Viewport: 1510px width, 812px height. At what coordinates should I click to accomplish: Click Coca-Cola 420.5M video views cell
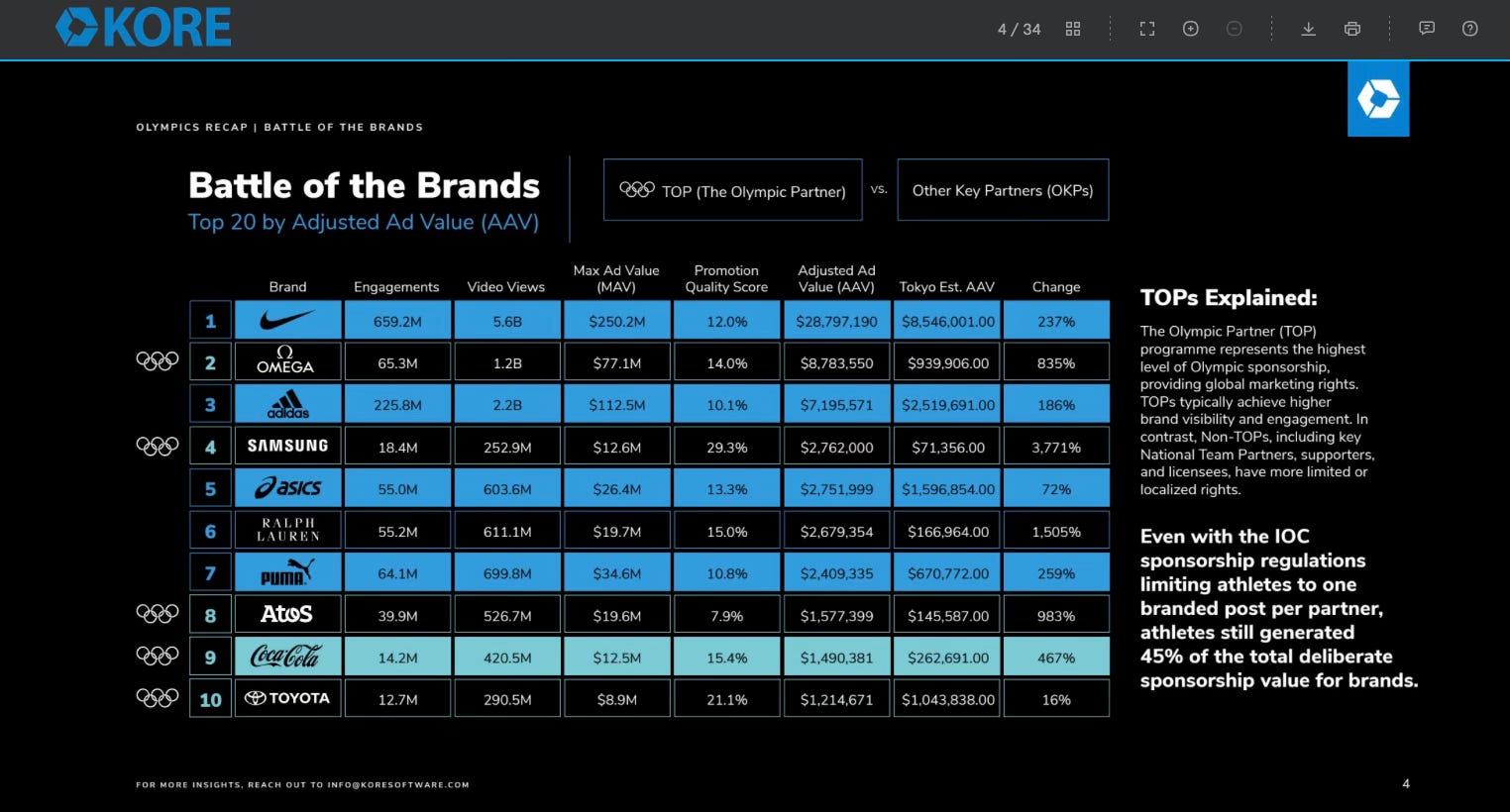click(507, 658)
